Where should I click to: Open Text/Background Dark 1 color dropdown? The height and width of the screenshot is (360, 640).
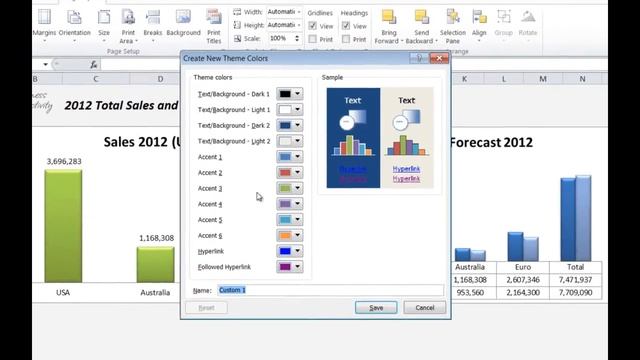tap(297, 94)
